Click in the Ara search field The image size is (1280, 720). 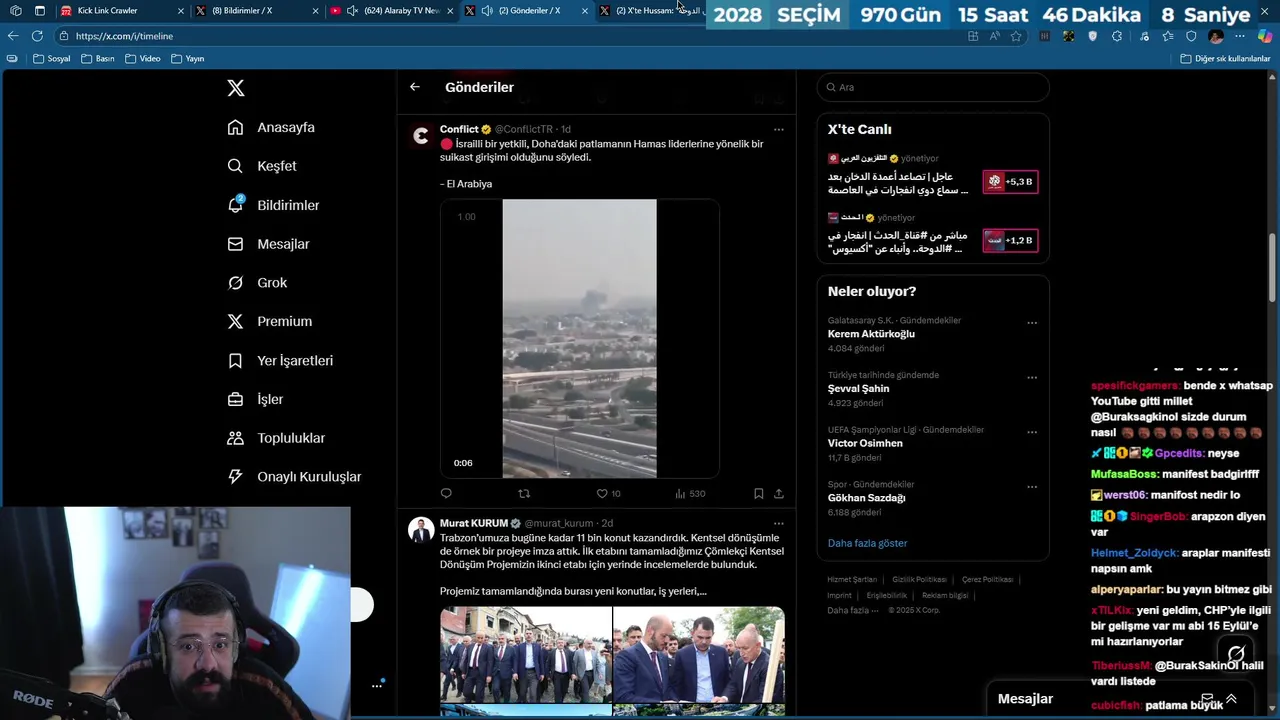[x=933, y=87]
